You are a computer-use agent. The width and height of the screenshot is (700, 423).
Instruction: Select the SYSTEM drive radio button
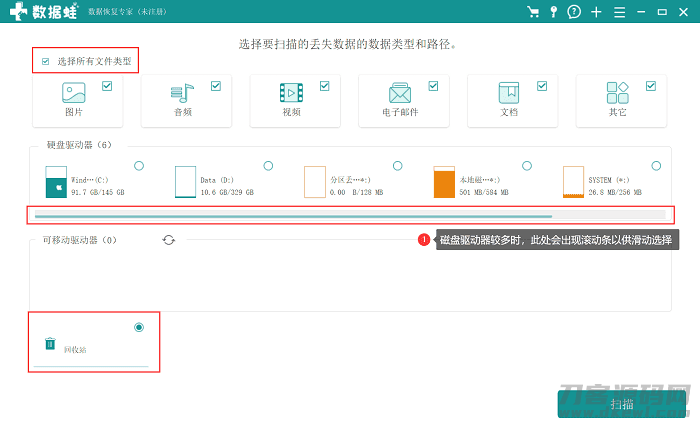pyautogui.click(x=656, y=166)
